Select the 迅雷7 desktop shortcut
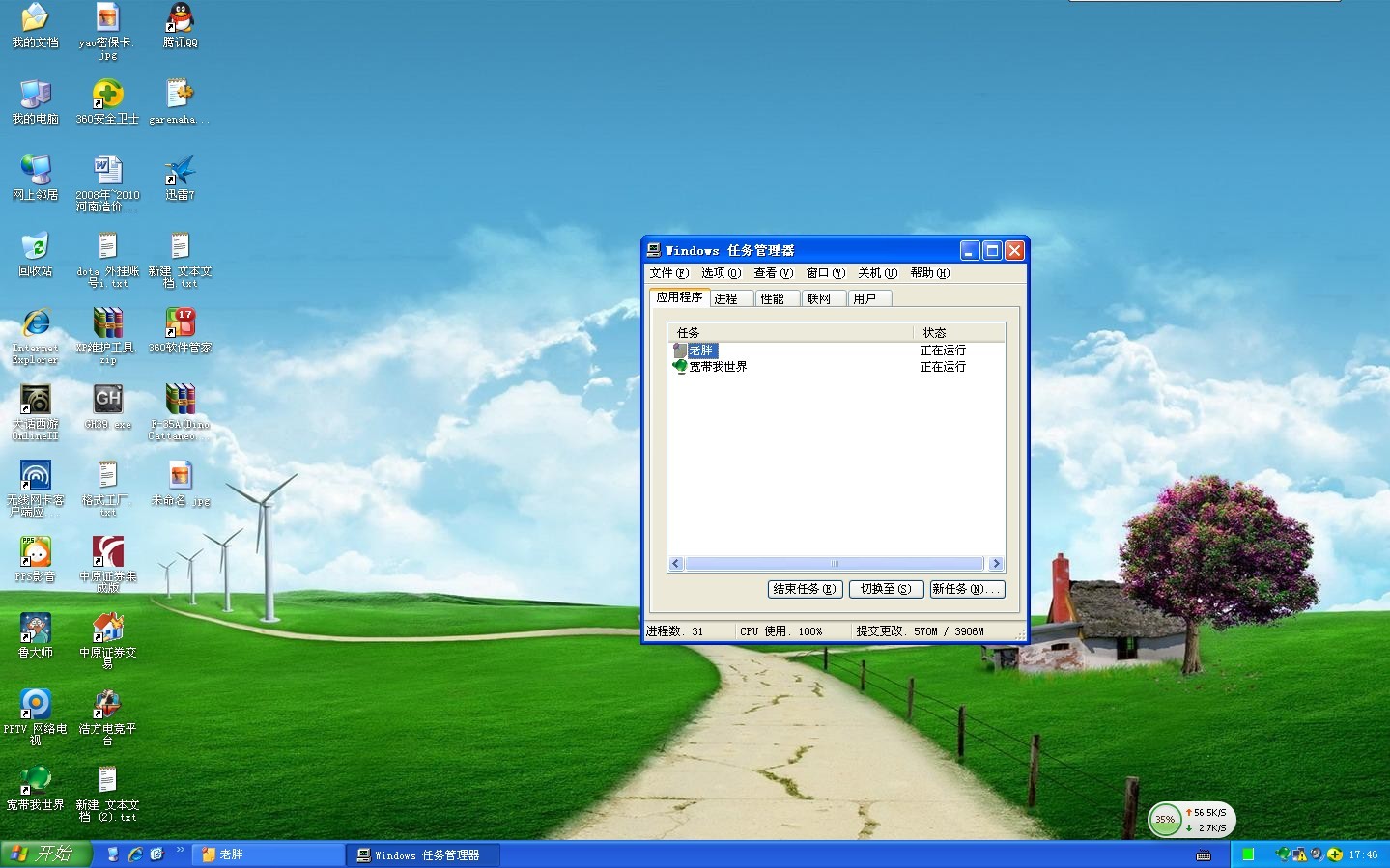 pyautogui.click(x=180, y=179)
